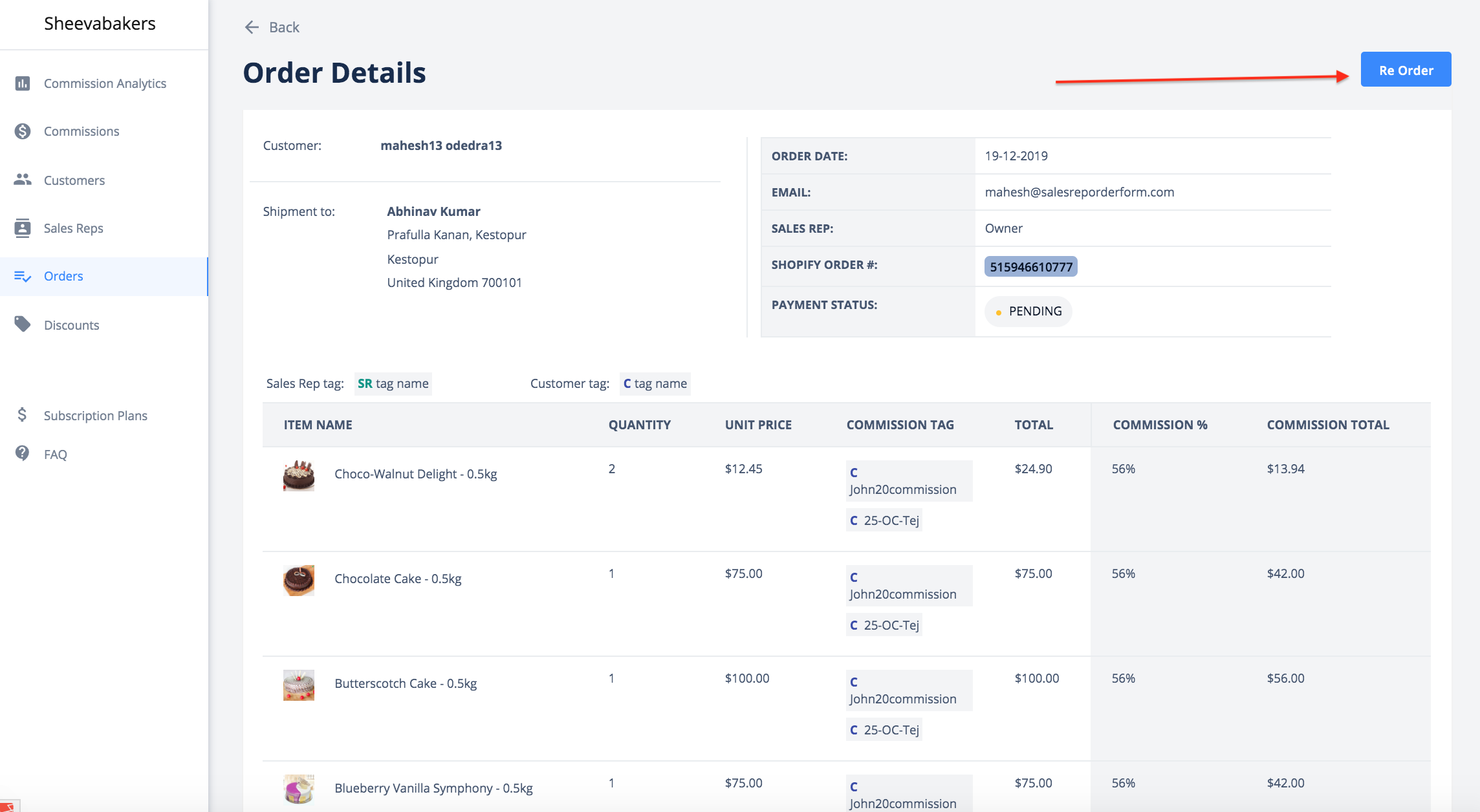
Task: Click the Subscription Plans dollar icon
Action: coord(23,415)
